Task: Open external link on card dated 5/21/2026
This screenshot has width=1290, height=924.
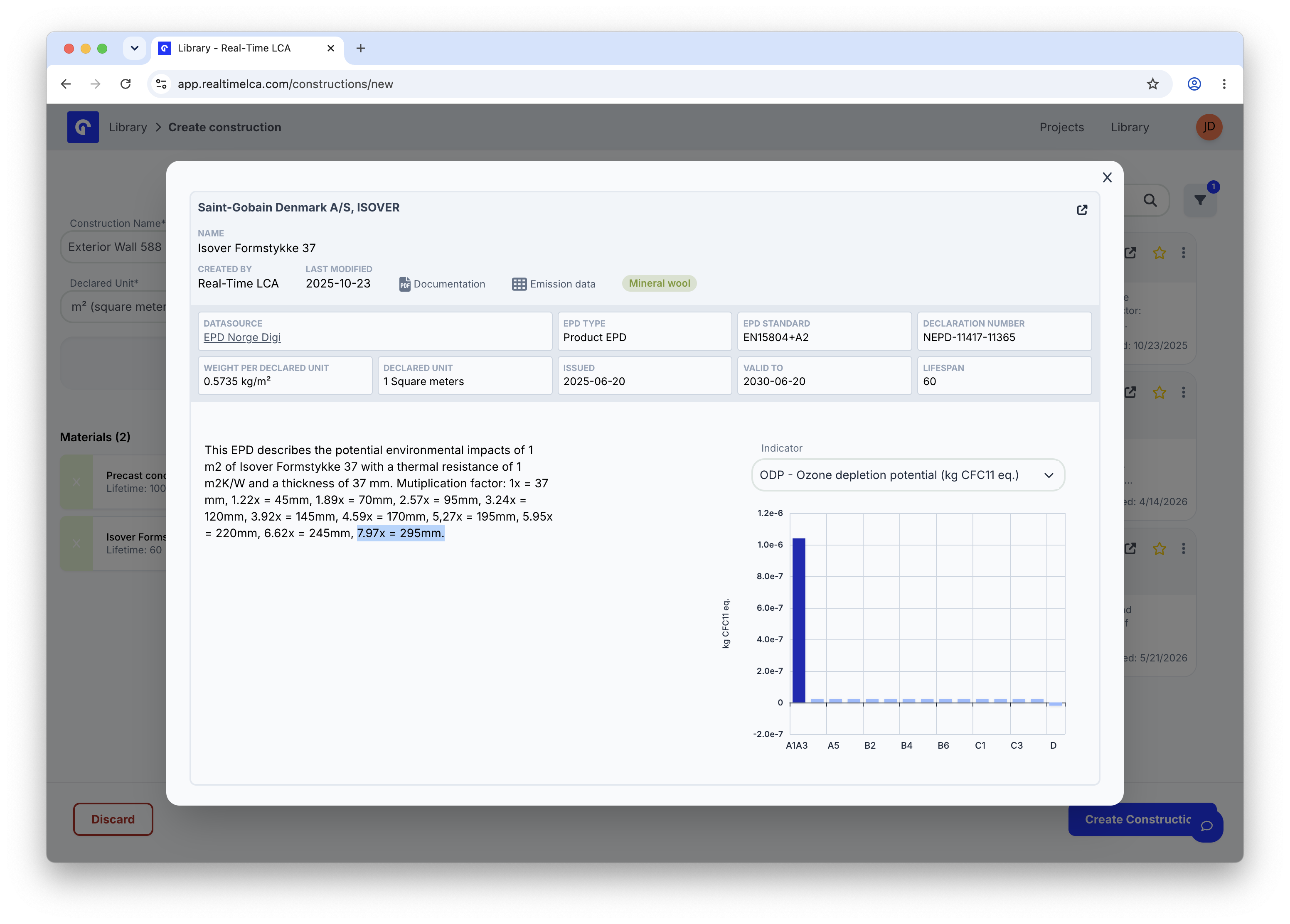Action: coord(1130,549)
